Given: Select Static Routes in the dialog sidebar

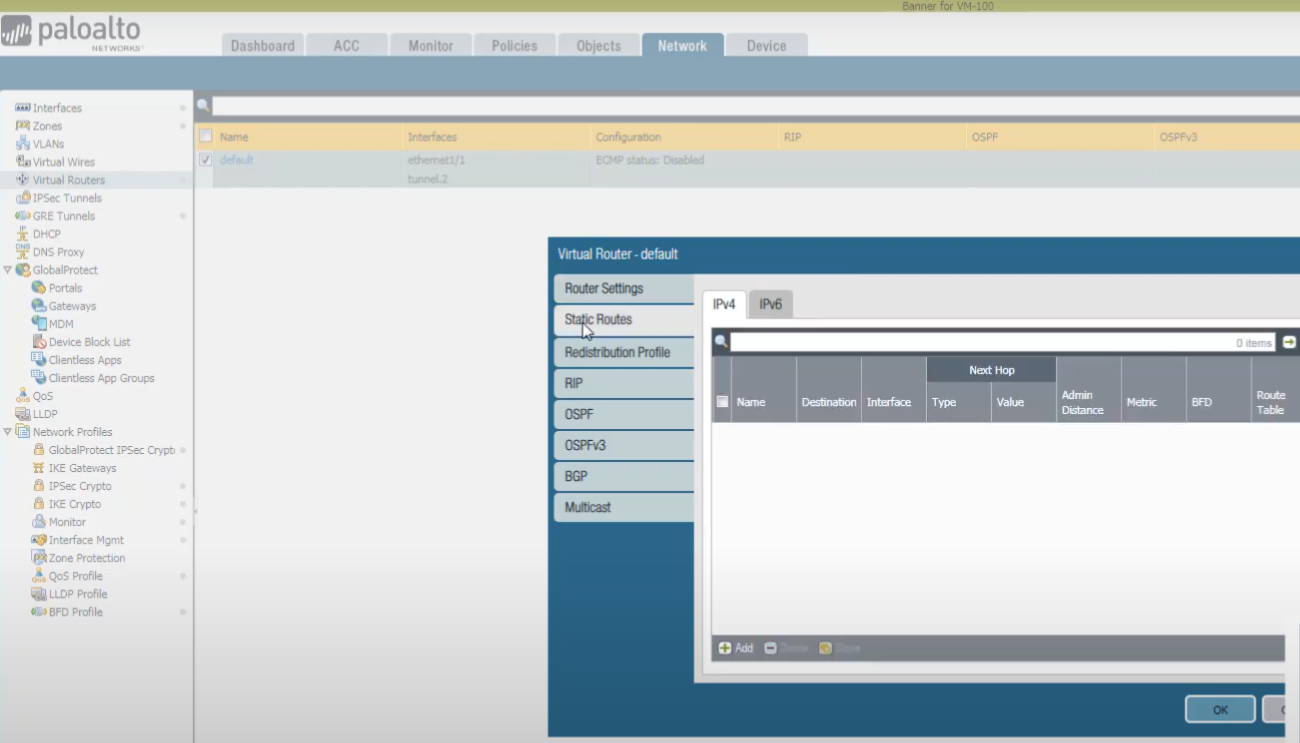Looking at the screenshot, I should pyautogui.click(x=623, y=320).
